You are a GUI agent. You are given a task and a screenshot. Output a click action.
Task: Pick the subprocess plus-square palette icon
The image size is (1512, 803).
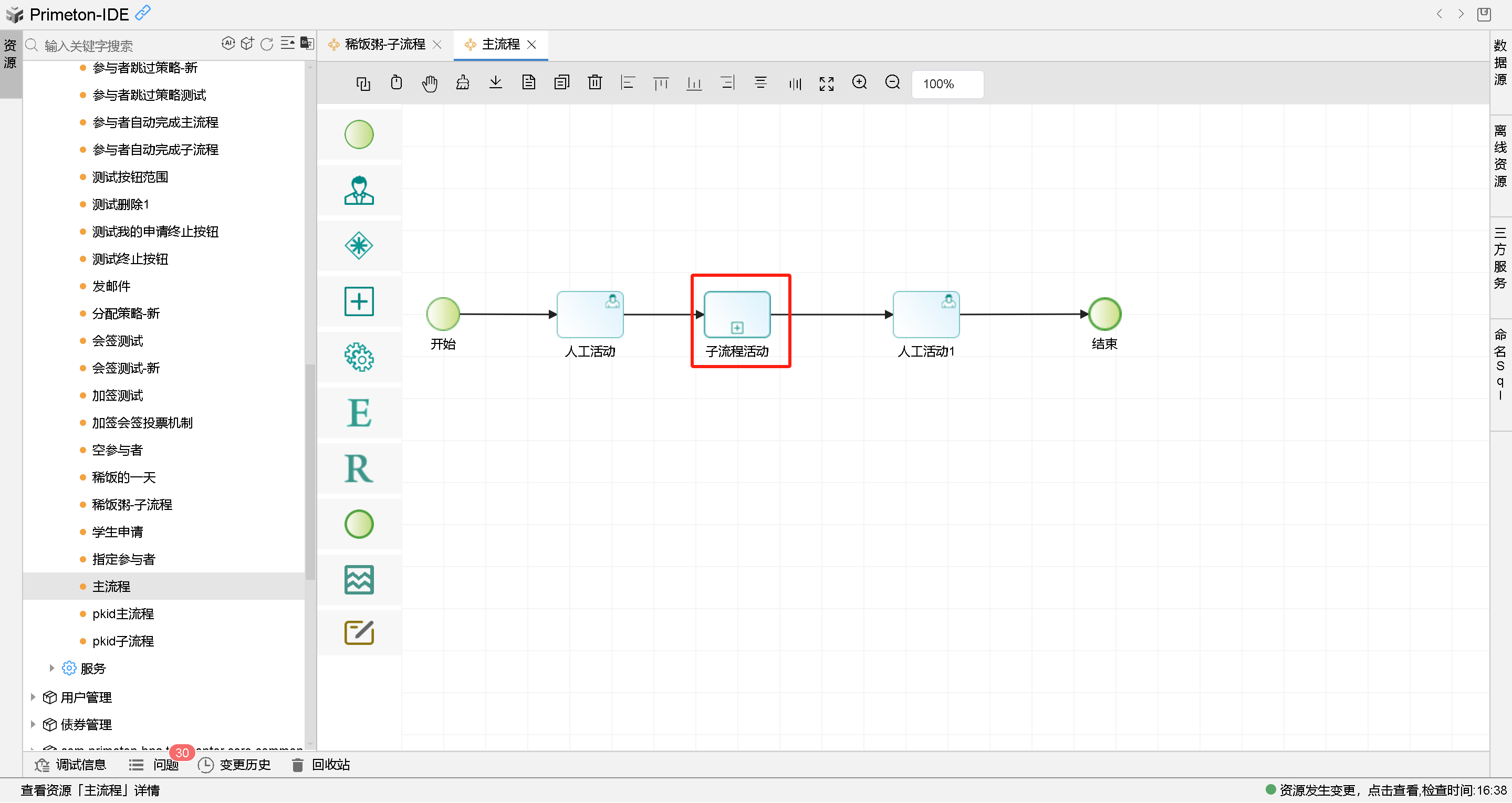359,301
